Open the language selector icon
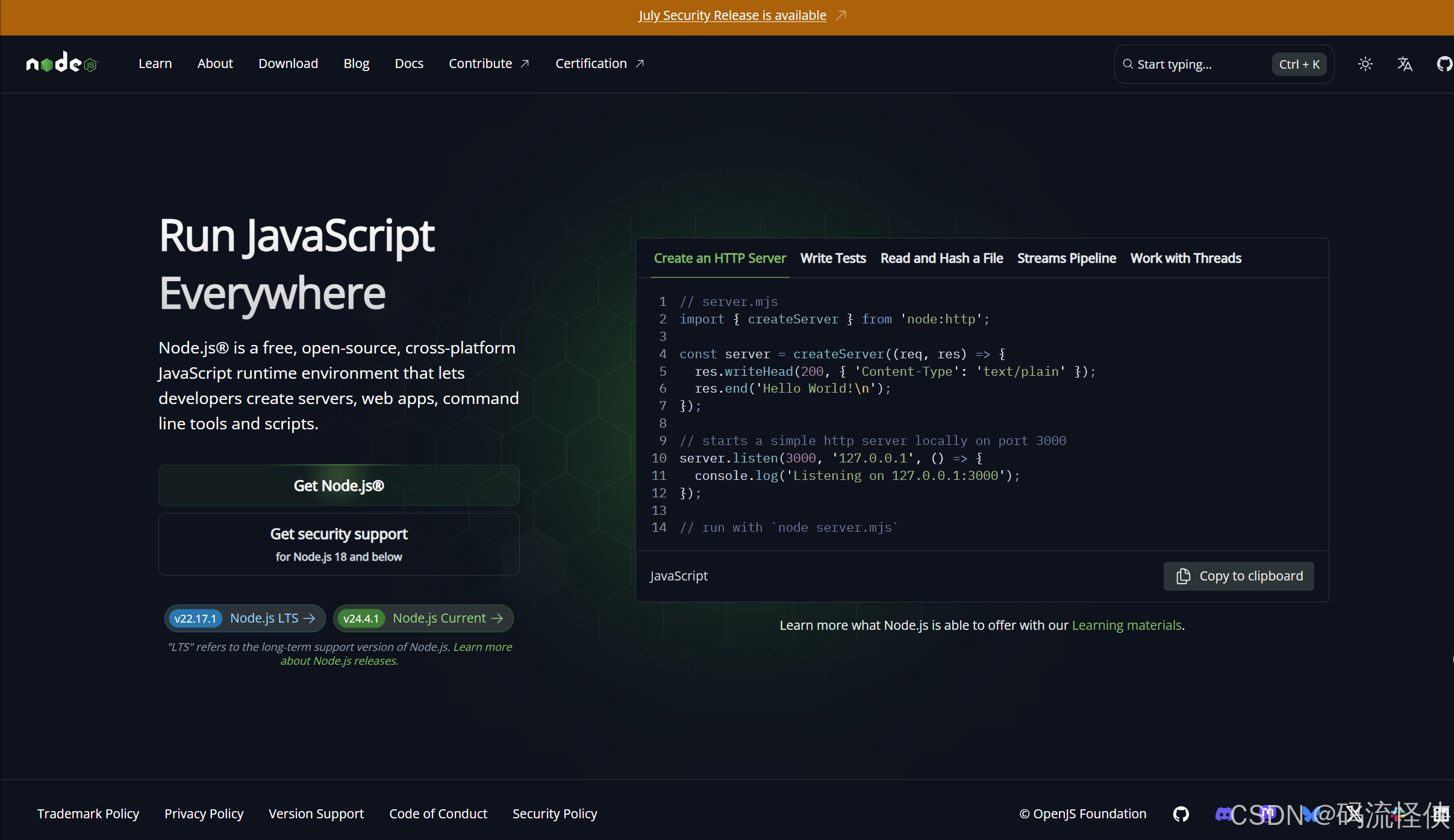This screenshot has width=1454, height=840. point(1405,64)
